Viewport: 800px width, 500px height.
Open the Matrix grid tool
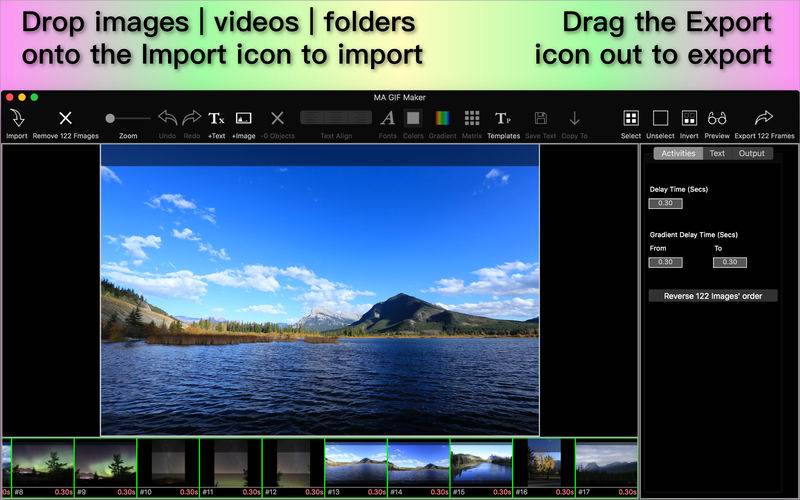click(472, 118)
